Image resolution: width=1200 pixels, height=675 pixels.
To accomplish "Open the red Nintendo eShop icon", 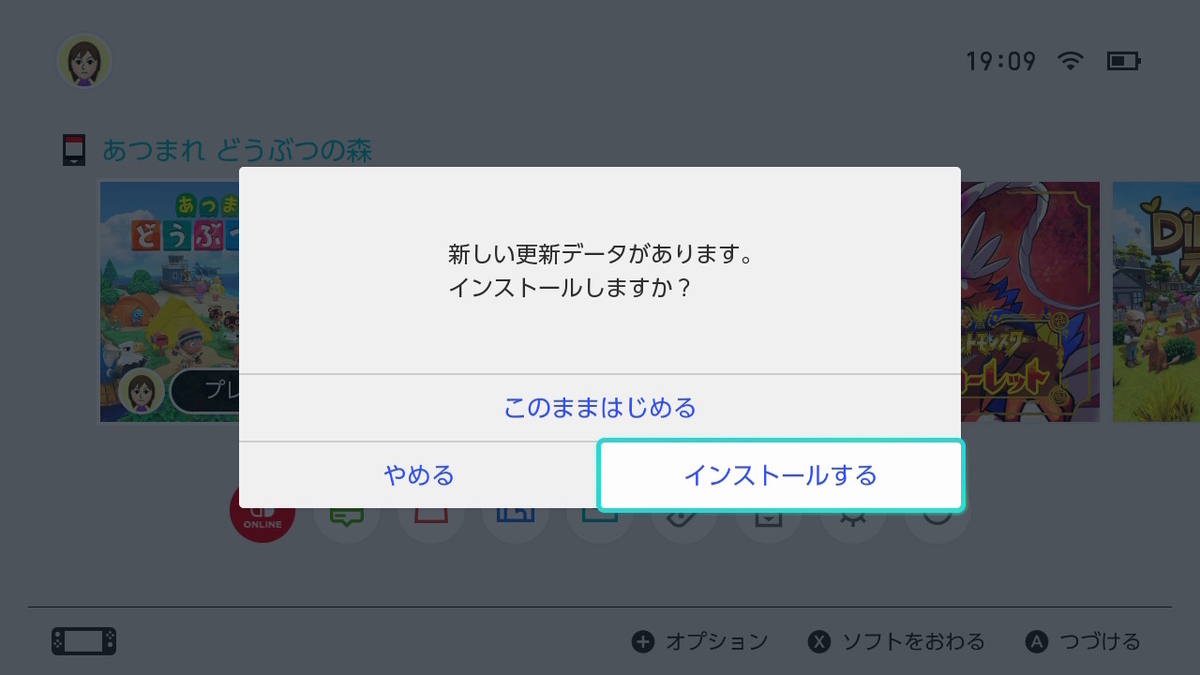I will click(431, 521).
